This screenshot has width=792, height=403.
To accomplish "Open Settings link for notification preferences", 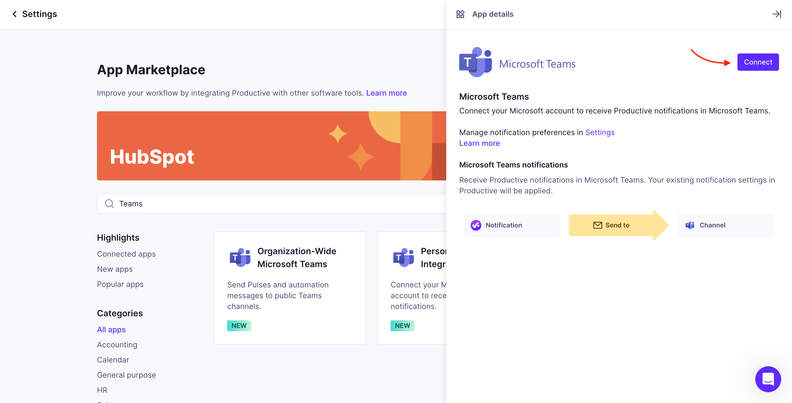I will [x=600, y=132].
